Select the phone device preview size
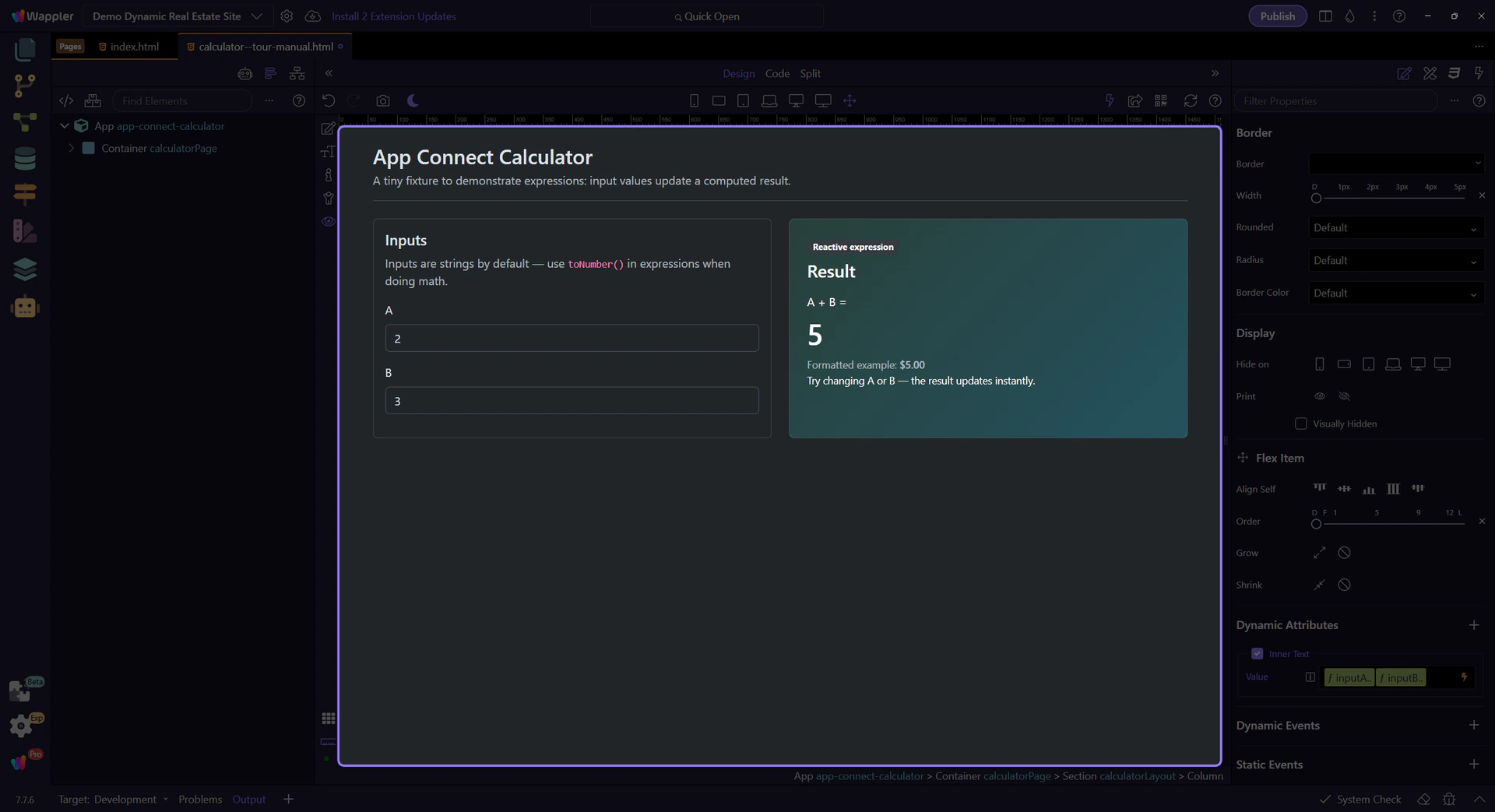The image size is (1495, 812). 694,100
